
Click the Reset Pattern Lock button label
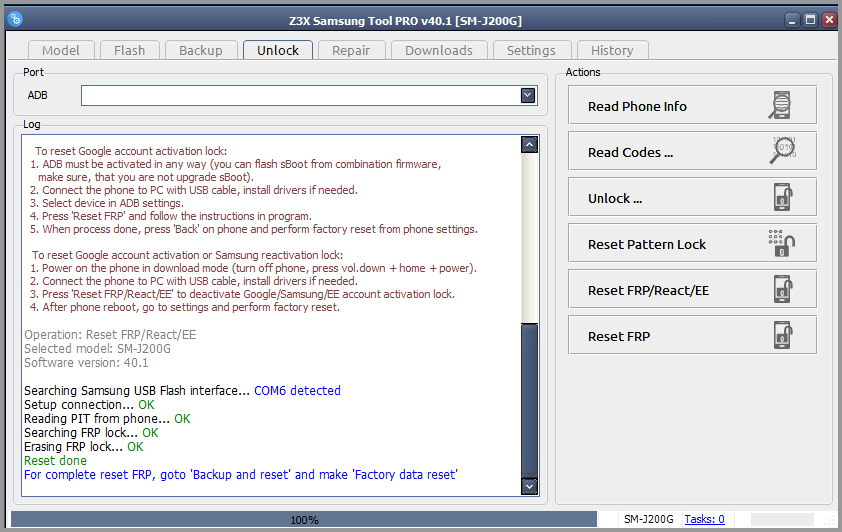647,244
